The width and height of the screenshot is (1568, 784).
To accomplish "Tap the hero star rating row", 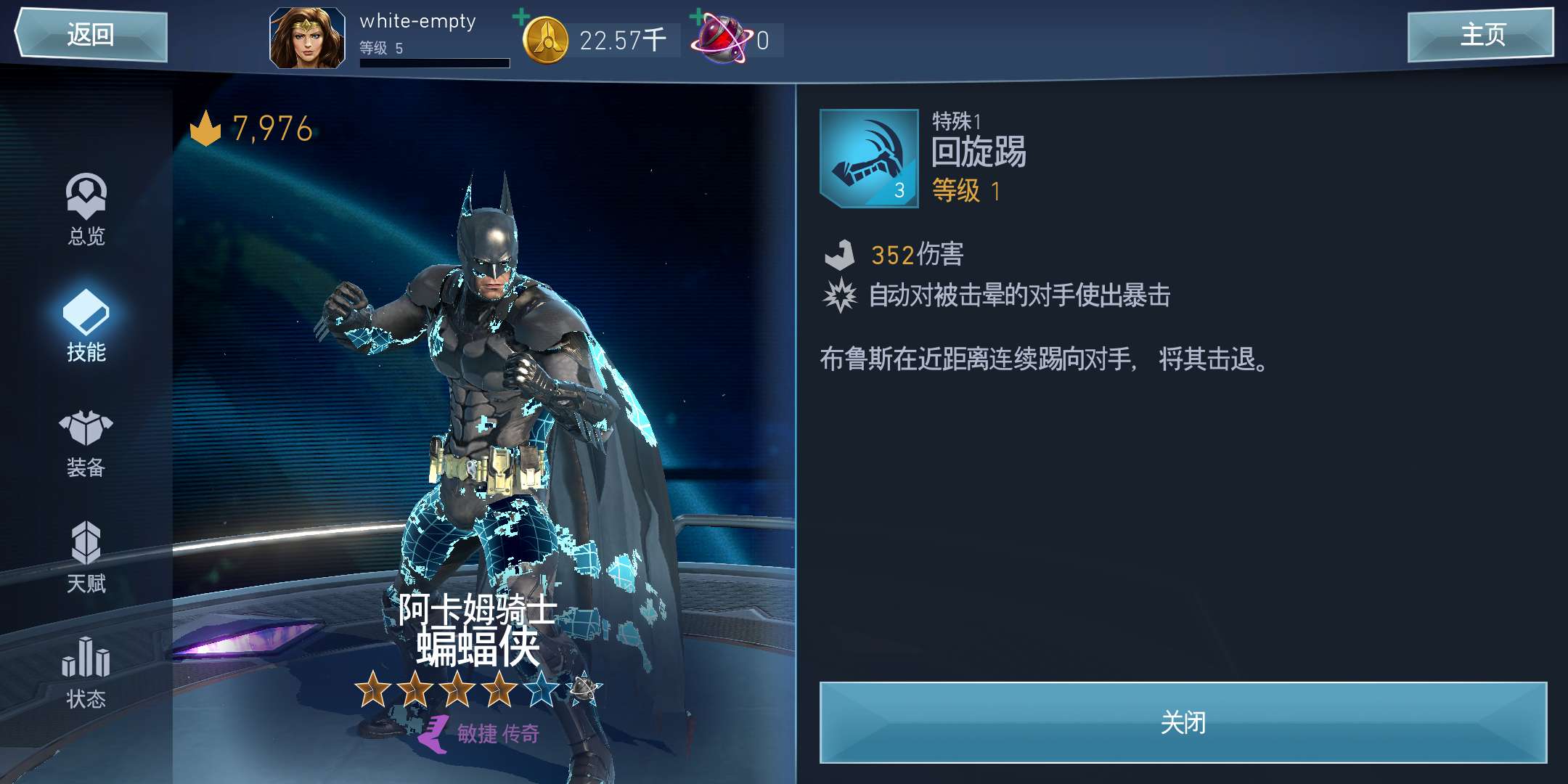I will pos(479,689).
